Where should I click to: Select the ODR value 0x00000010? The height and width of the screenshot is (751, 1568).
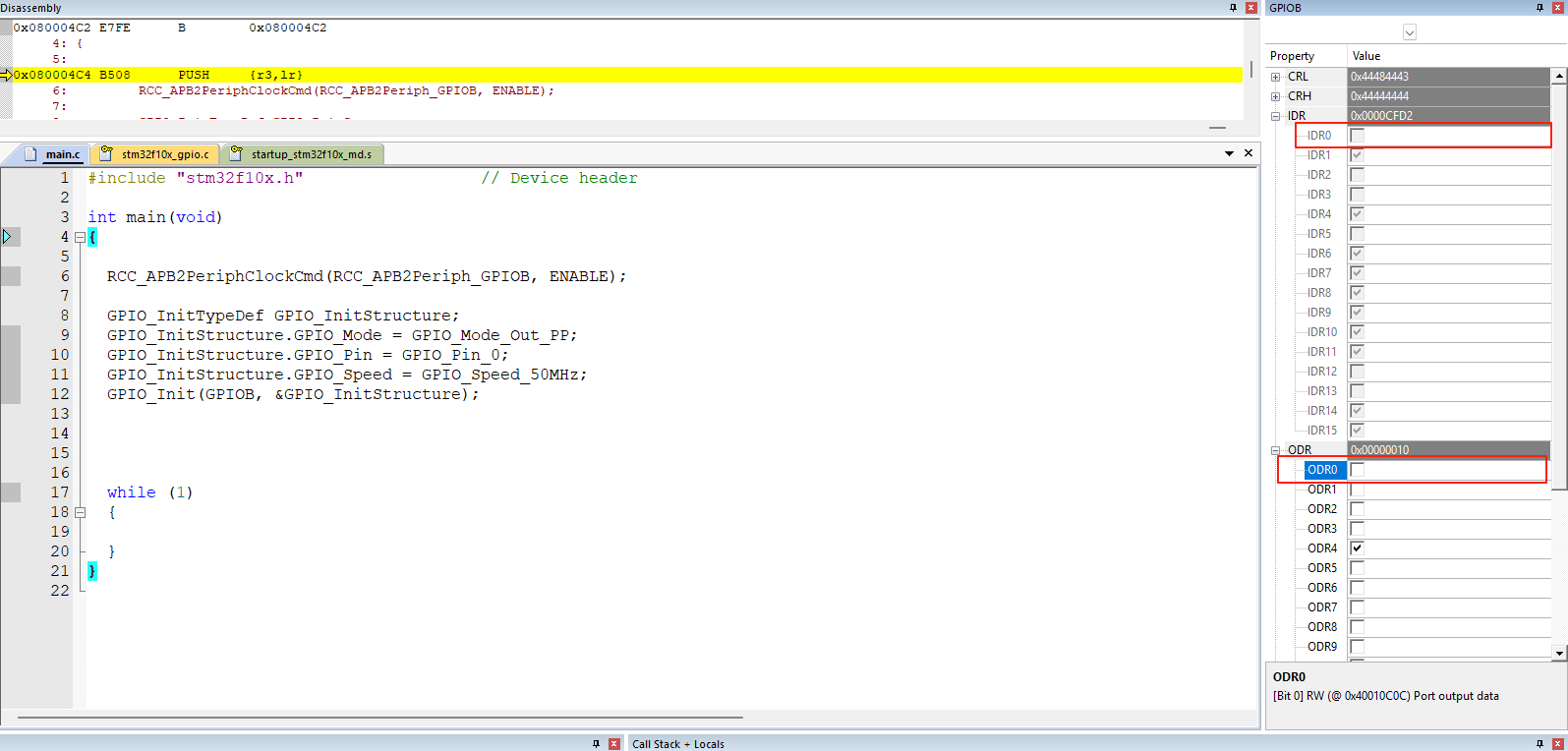tap(1449, 450)
